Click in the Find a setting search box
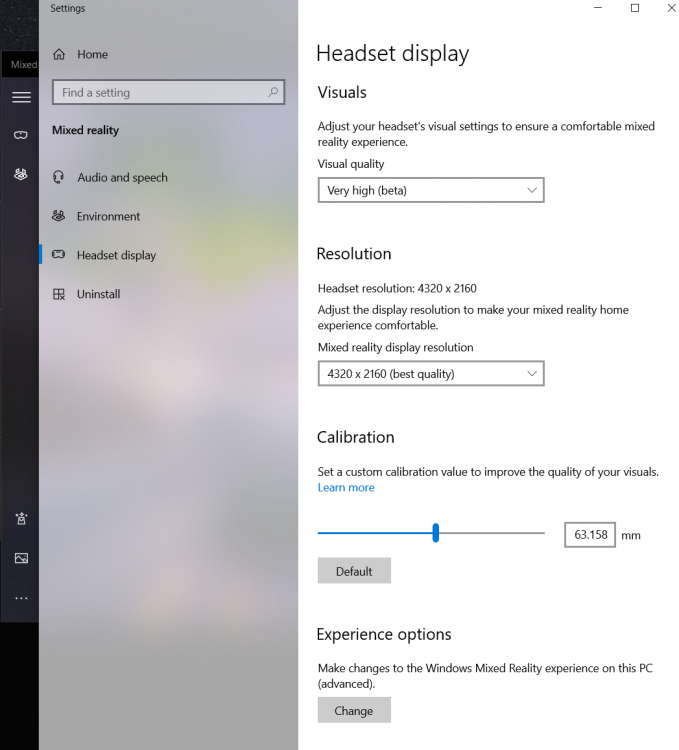This screenshot has width=679, height=750. point(168,92)
